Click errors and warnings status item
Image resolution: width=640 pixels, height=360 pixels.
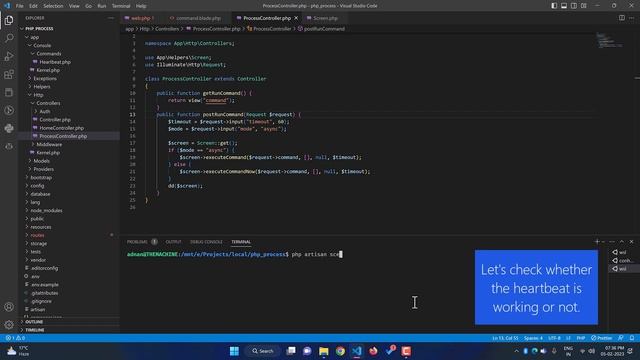[x=15, y=338]
